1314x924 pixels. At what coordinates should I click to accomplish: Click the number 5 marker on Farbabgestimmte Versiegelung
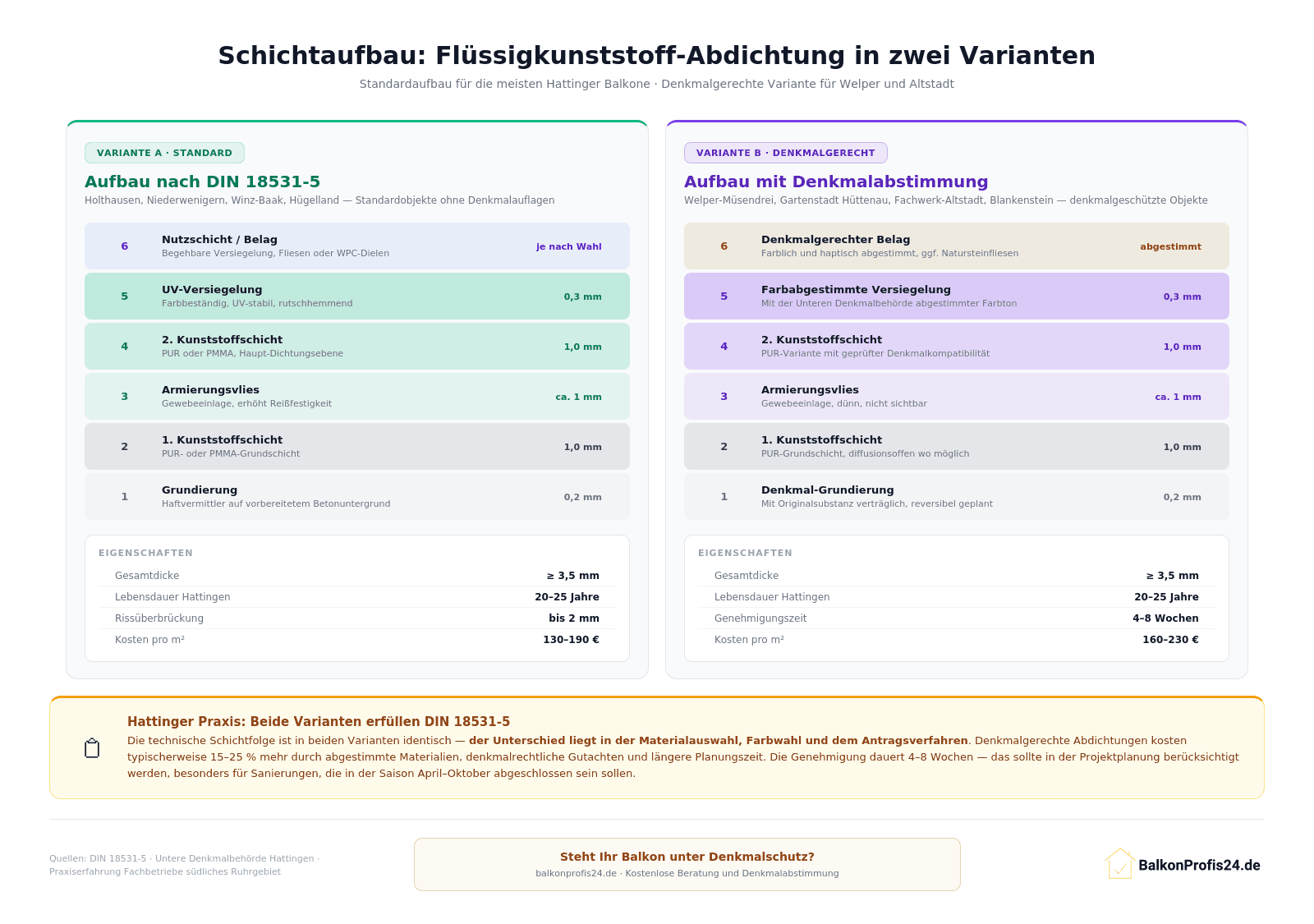click(x=724, y=296)
